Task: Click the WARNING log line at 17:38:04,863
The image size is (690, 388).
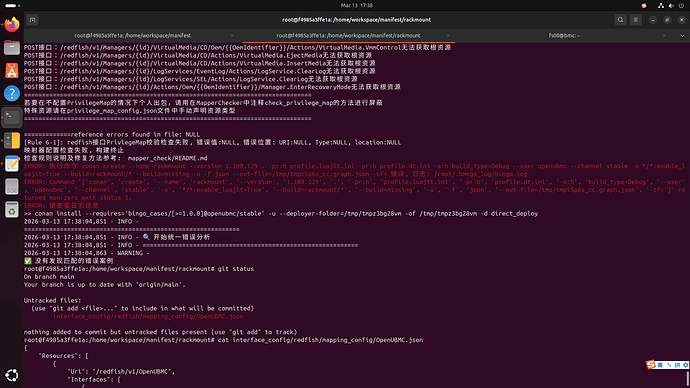Action: pyautogui.click(x=87, y=253)
